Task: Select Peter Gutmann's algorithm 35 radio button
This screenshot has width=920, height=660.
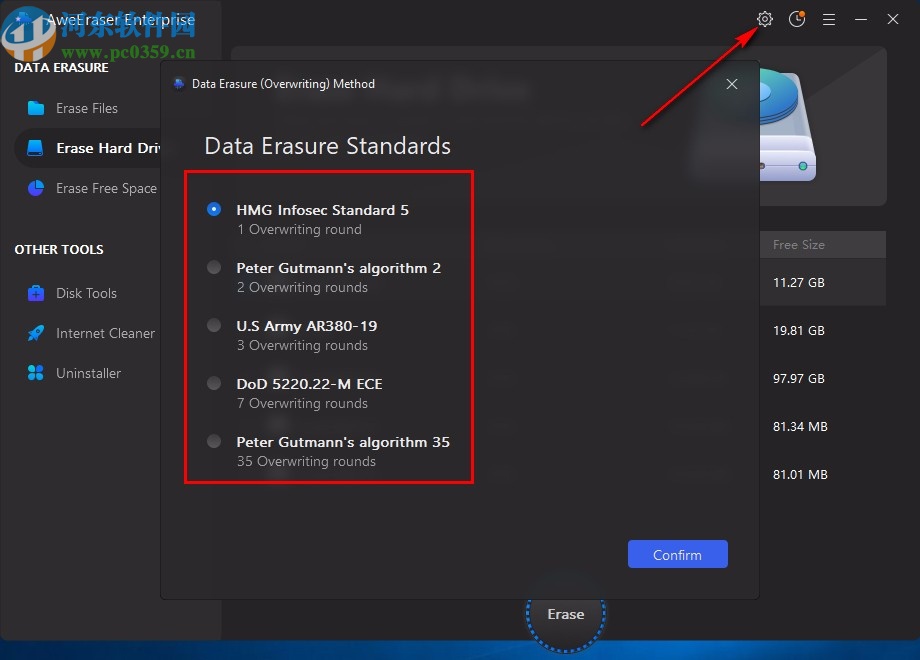Action: (214, 441)
